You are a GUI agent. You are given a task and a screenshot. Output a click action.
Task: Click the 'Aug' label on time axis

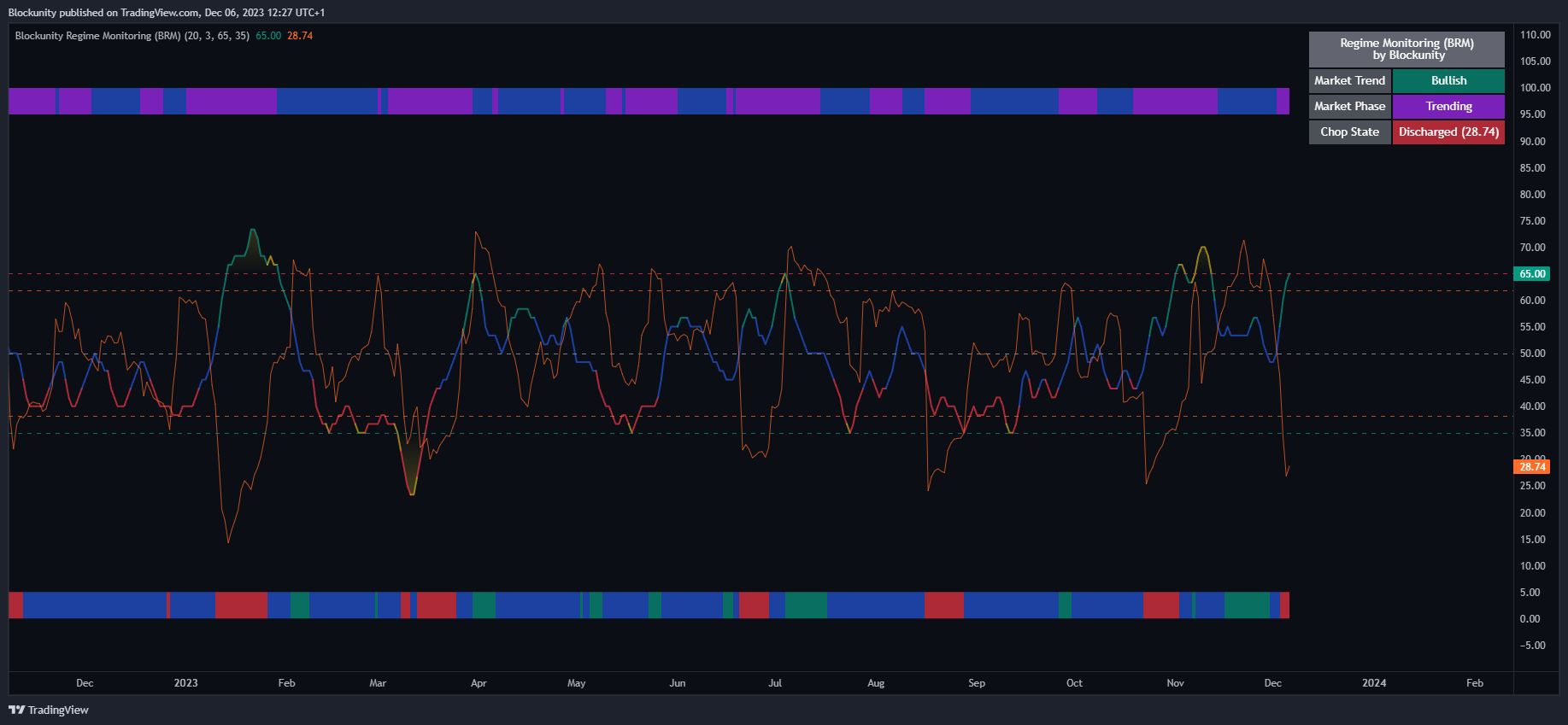876,683
